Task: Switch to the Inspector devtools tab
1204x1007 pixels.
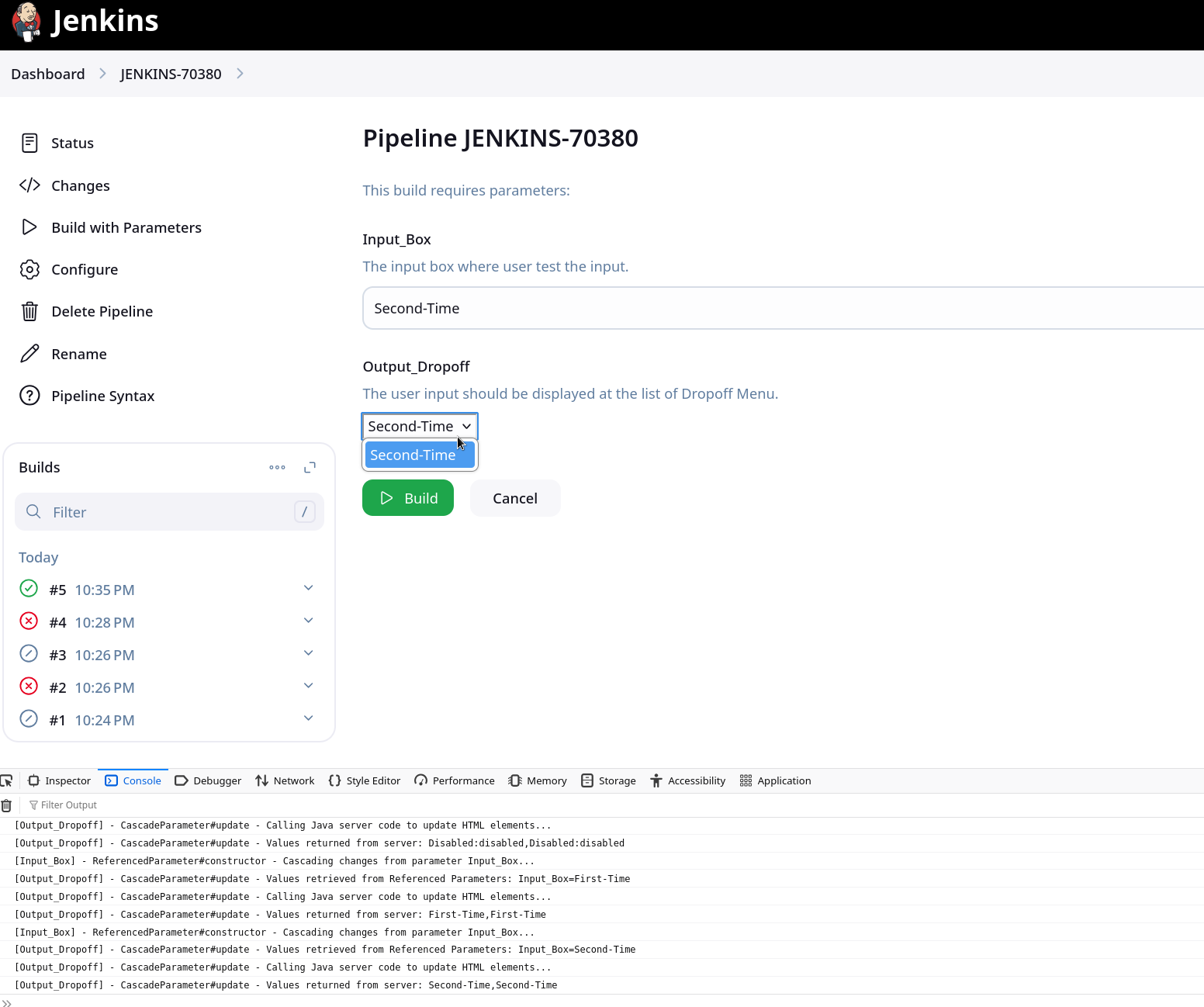Action: [x=60, y=780]
